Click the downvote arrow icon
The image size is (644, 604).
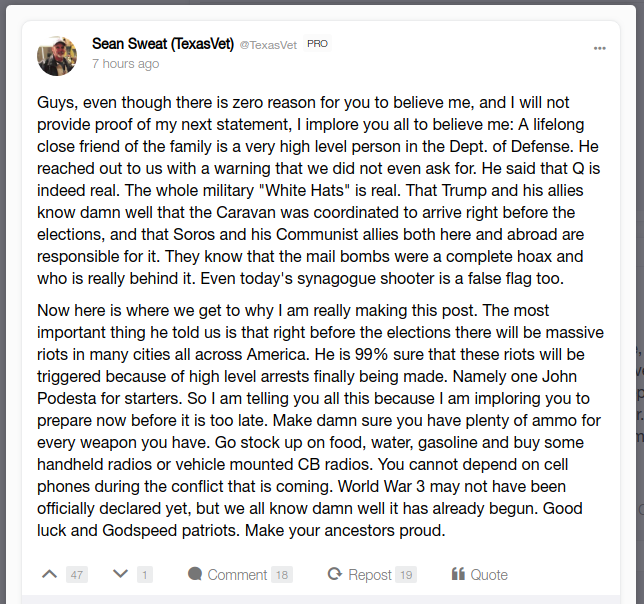pyautogui.click(x=120, y=573)
